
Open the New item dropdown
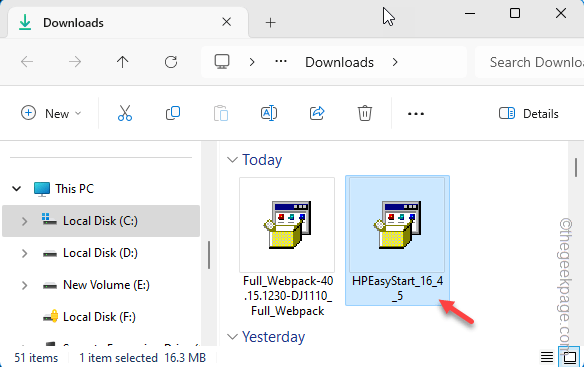point(51,113)
